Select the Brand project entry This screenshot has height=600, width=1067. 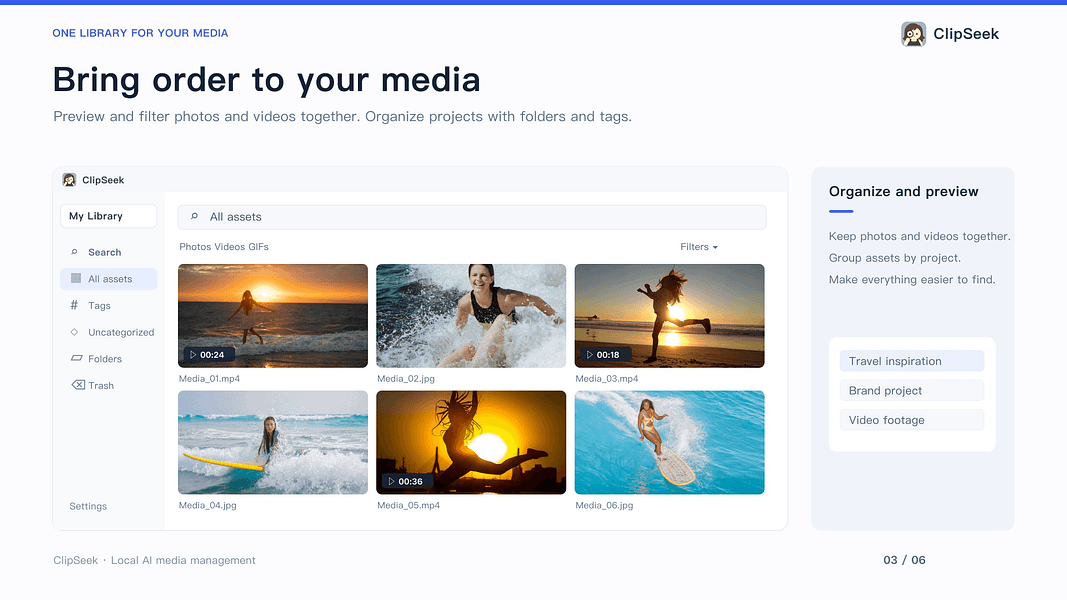point(912,390)
